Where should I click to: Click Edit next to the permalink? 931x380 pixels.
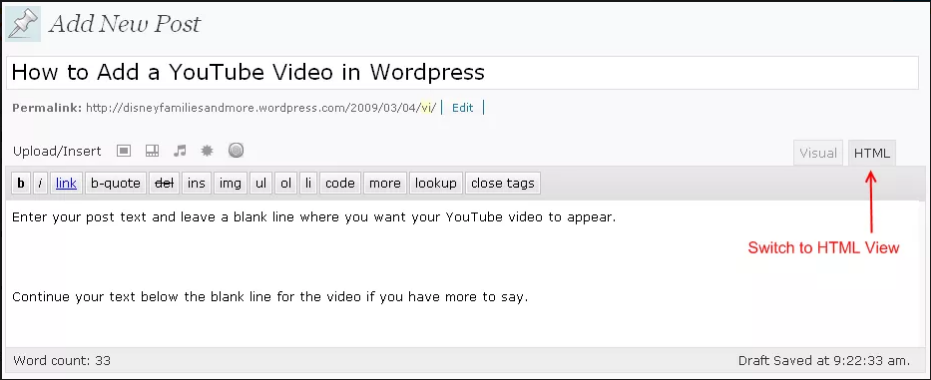click(463, 108)
